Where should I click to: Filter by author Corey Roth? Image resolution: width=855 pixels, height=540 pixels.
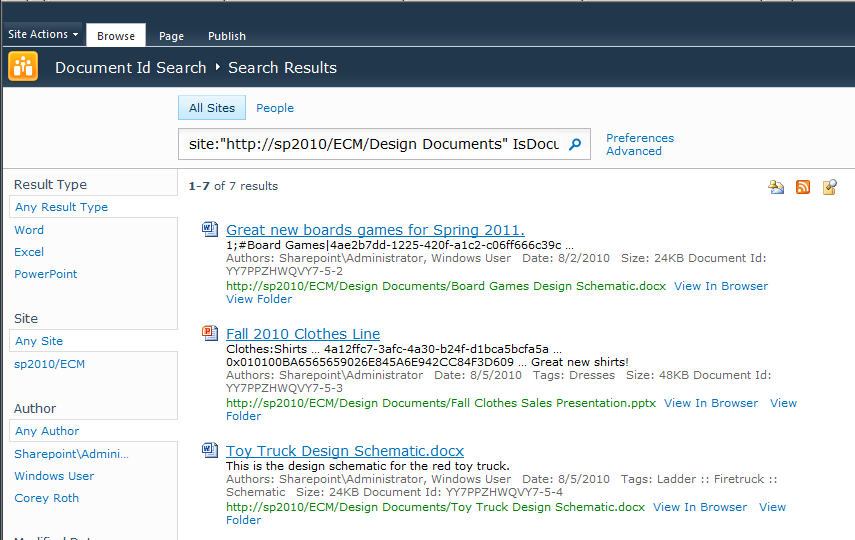tap(46, 498)
